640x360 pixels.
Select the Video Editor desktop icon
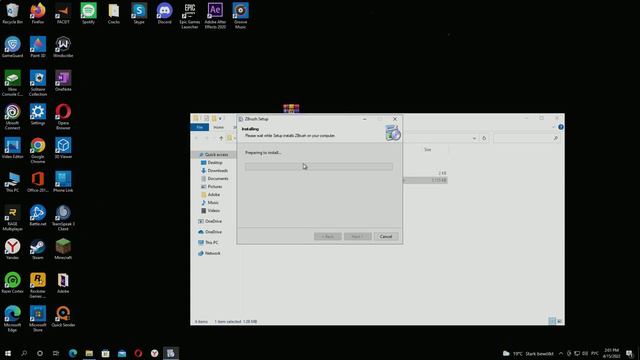(x=12, y=148)
